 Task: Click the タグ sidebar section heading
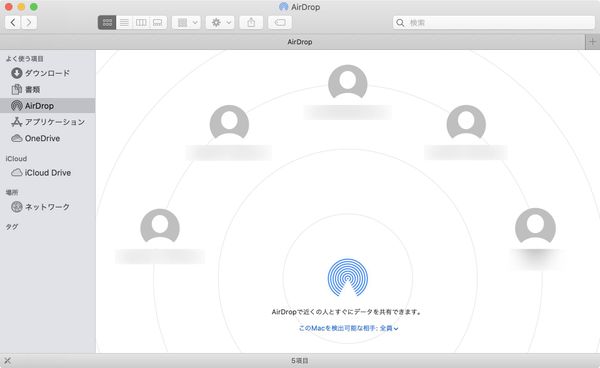12,227
